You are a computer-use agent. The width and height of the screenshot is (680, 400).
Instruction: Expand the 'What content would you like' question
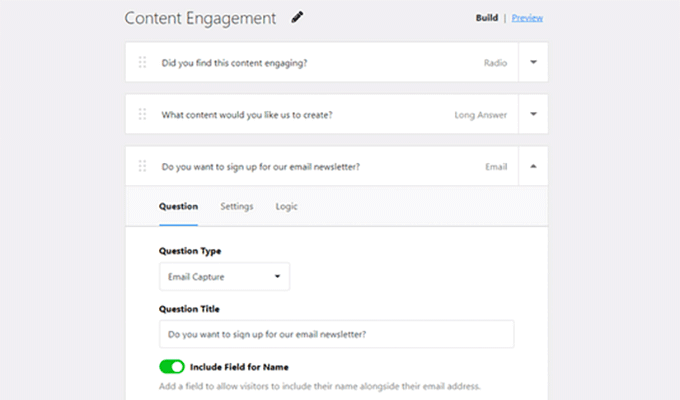click(533, 114)
